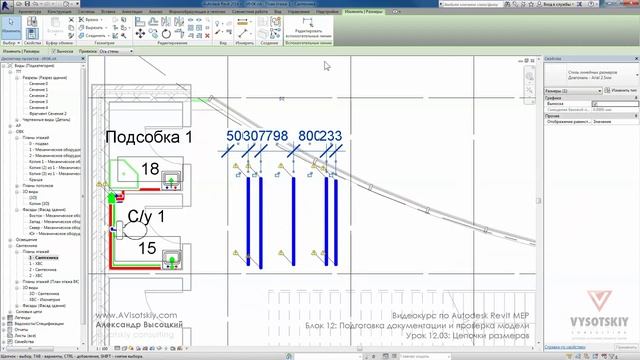Click the title bar search input field
The height and width of the screenshot is (360, 640).
pyautogui.click(x=471, y=4)
